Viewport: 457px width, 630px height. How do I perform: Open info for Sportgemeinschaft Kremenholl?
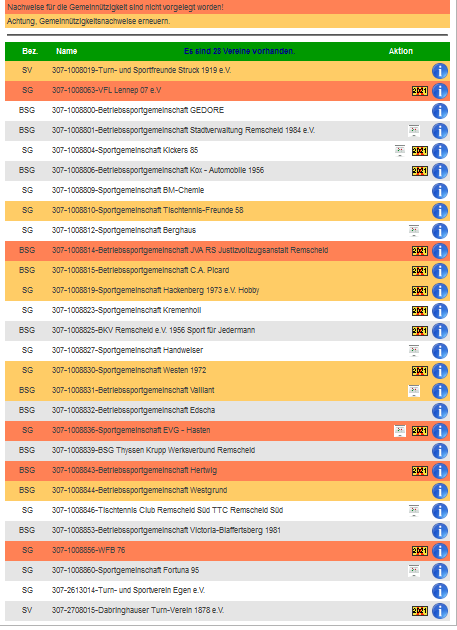tap(440, 311)
